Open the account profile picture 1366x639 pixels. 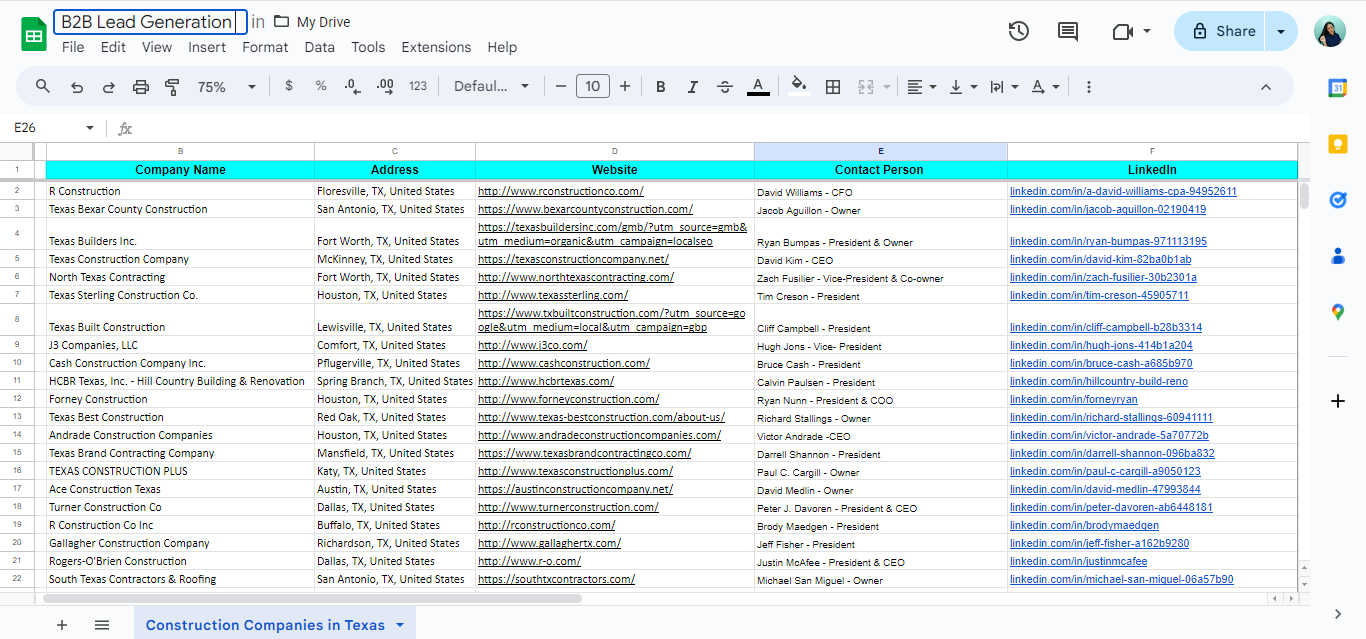coord(1330,32)
